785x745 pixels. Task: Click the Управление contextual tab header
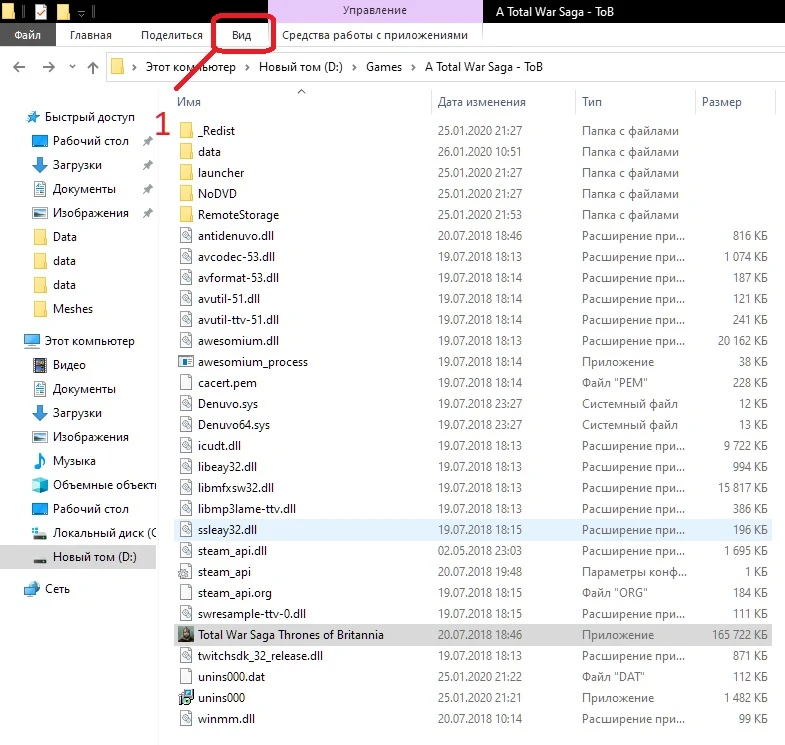tap(375, 10)
